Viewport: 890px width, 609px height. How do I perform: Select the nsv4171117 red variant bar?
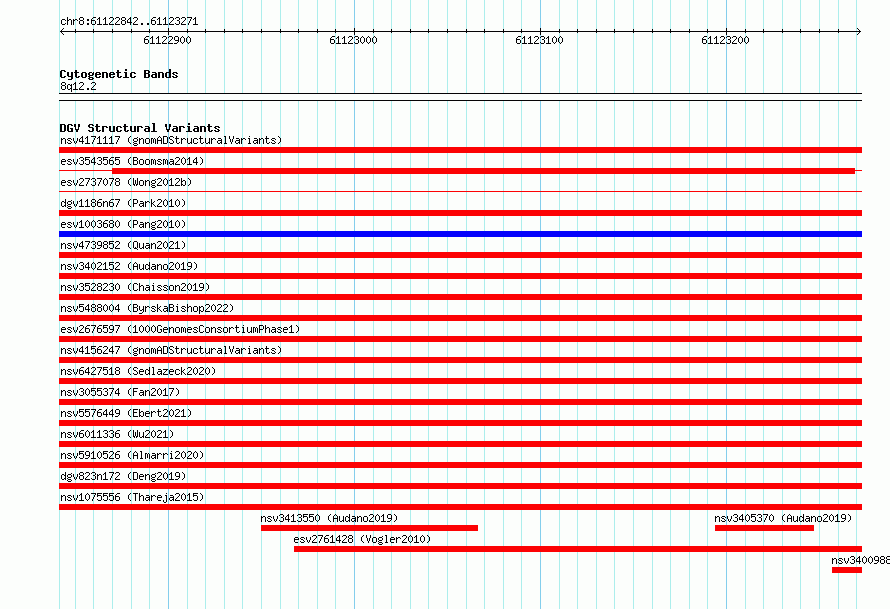click(460, 150)
